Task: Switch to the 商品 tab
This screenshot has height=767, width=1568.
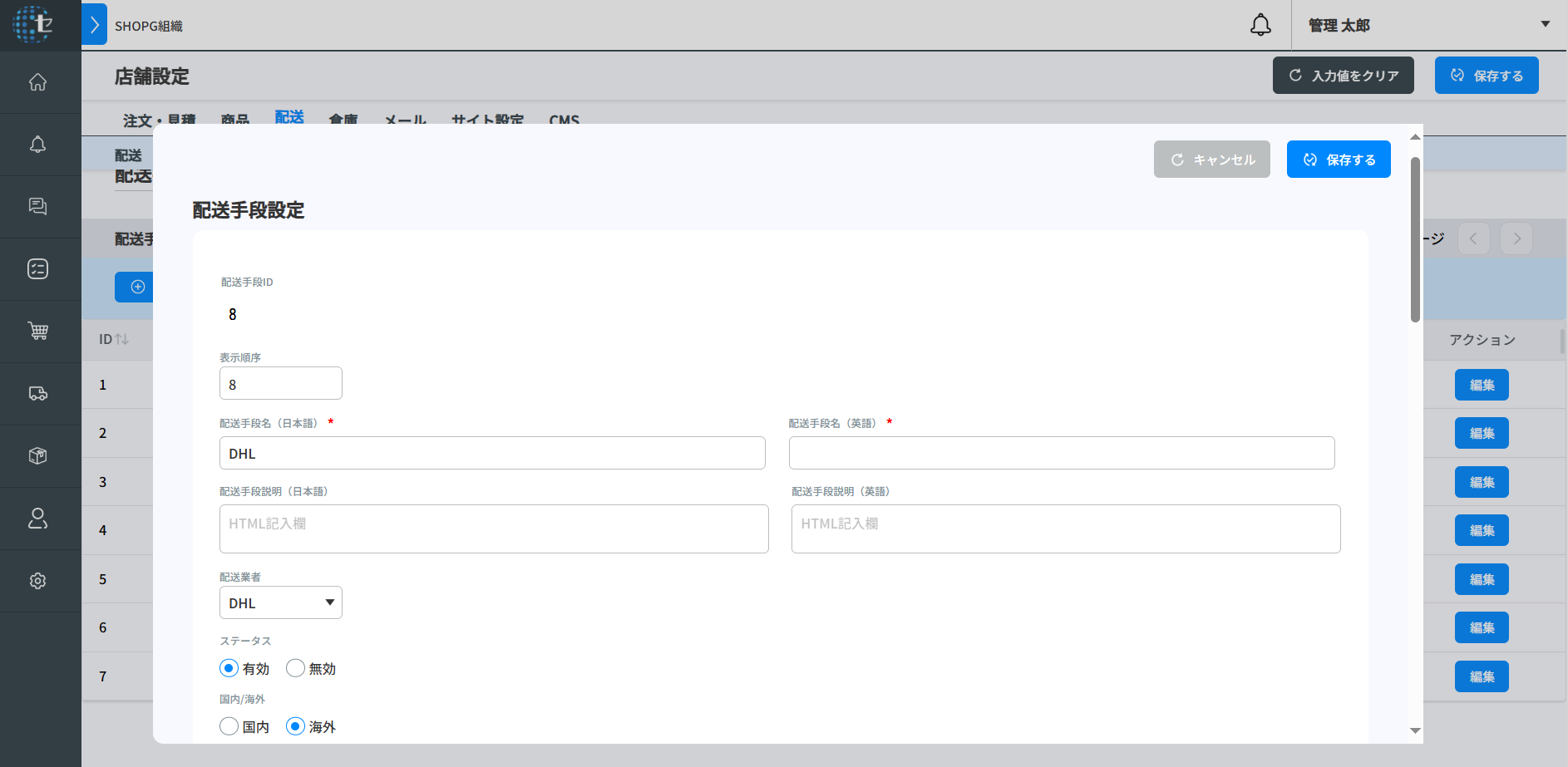Action: coord(235,120)
